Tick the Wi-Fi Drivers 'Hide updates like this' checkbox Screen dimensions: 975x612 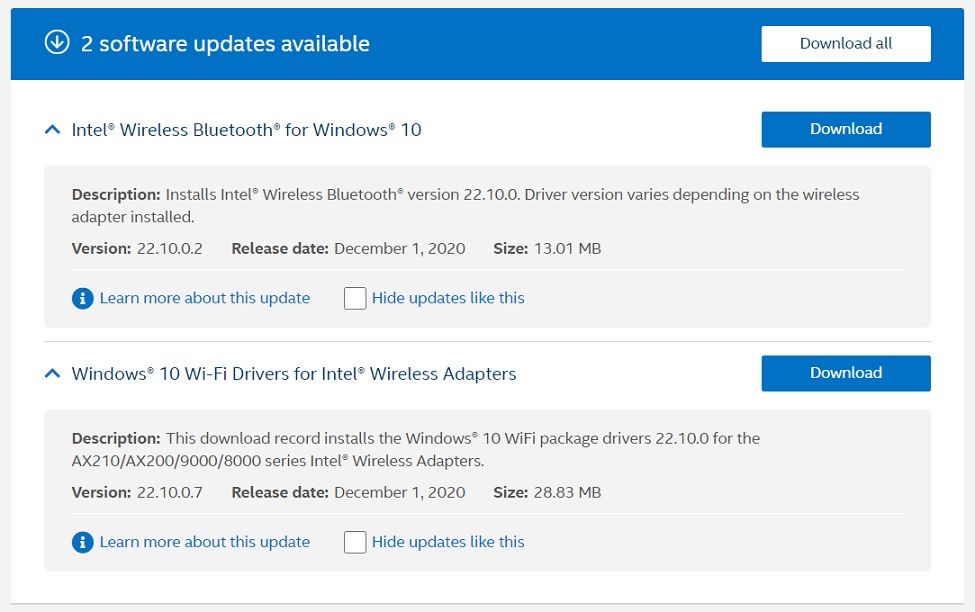(355, 542)
